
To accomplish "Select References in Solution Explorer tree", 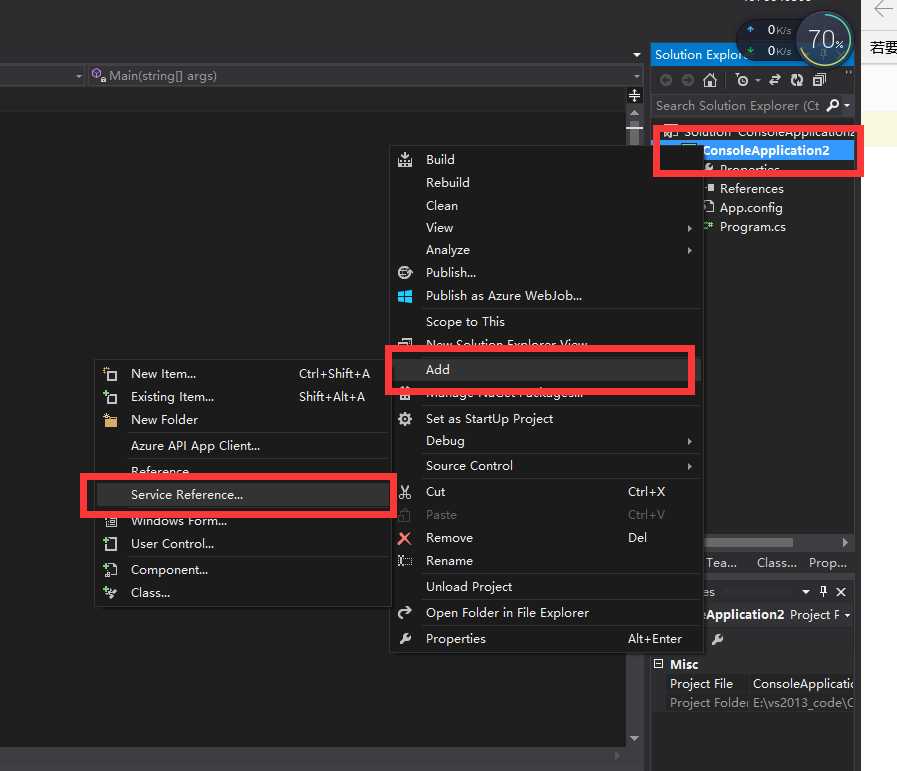I will coord(751,188).
